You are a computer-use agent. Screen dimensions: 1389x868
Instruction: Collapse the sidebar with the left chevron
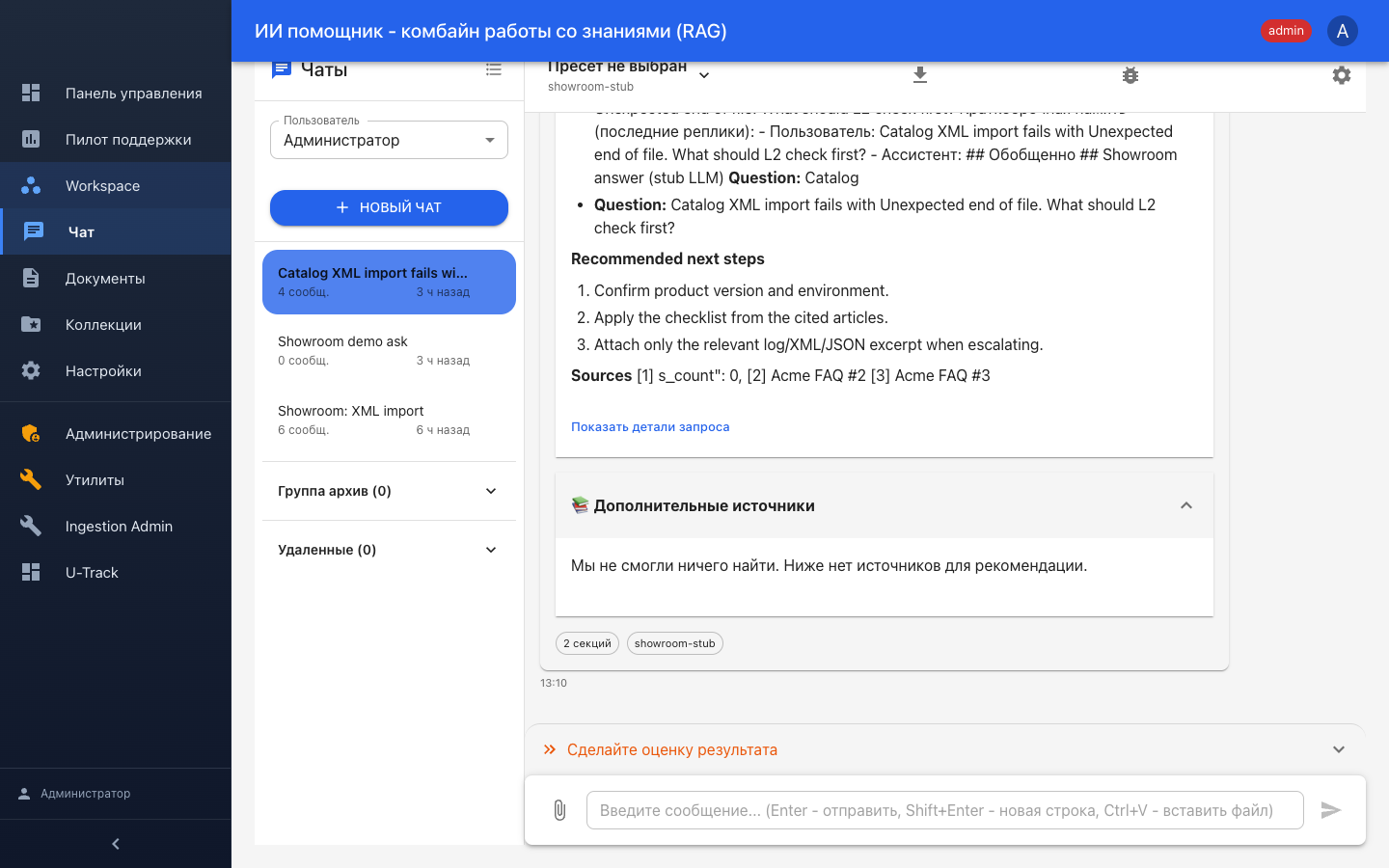116,844
